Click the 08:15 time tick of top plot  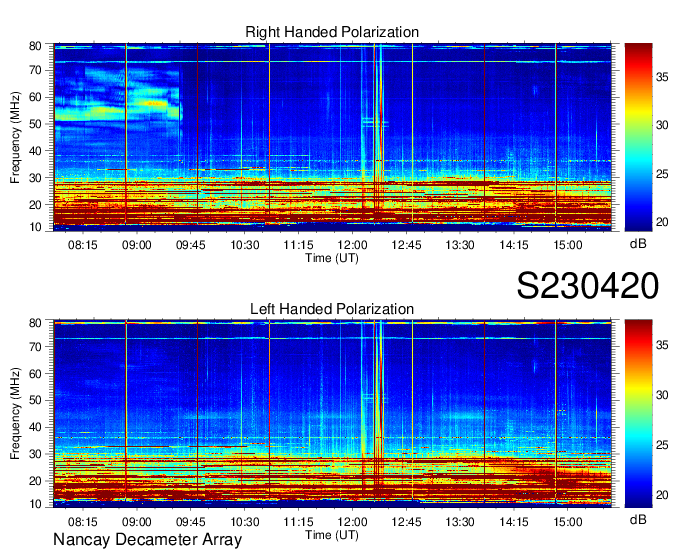pyautogui.click(x=83, y=245)
